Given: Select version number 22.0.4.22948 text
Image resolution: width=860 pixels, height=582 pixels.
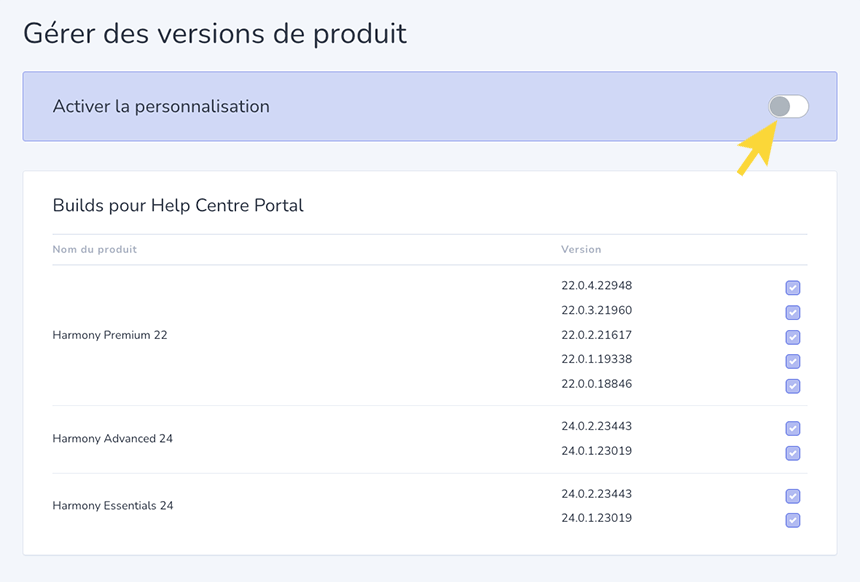Looking at the screenshot, I should (597, 285).
